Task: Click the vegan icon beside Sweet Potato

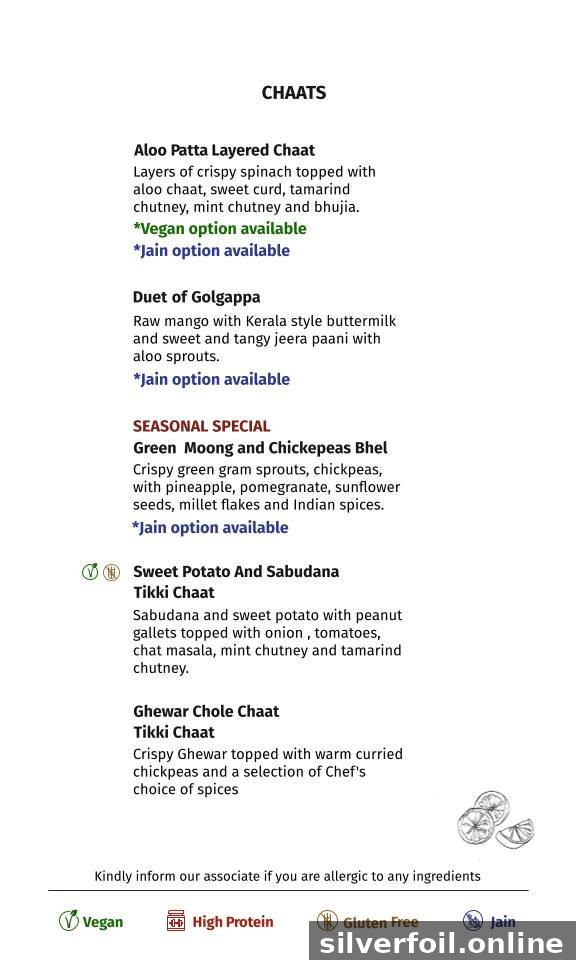Action: coord(90,572)
